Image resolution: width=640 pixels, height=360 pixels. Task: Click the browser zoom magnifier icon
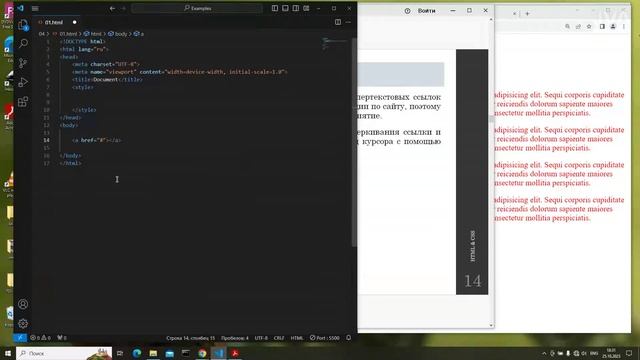(567, 27)
